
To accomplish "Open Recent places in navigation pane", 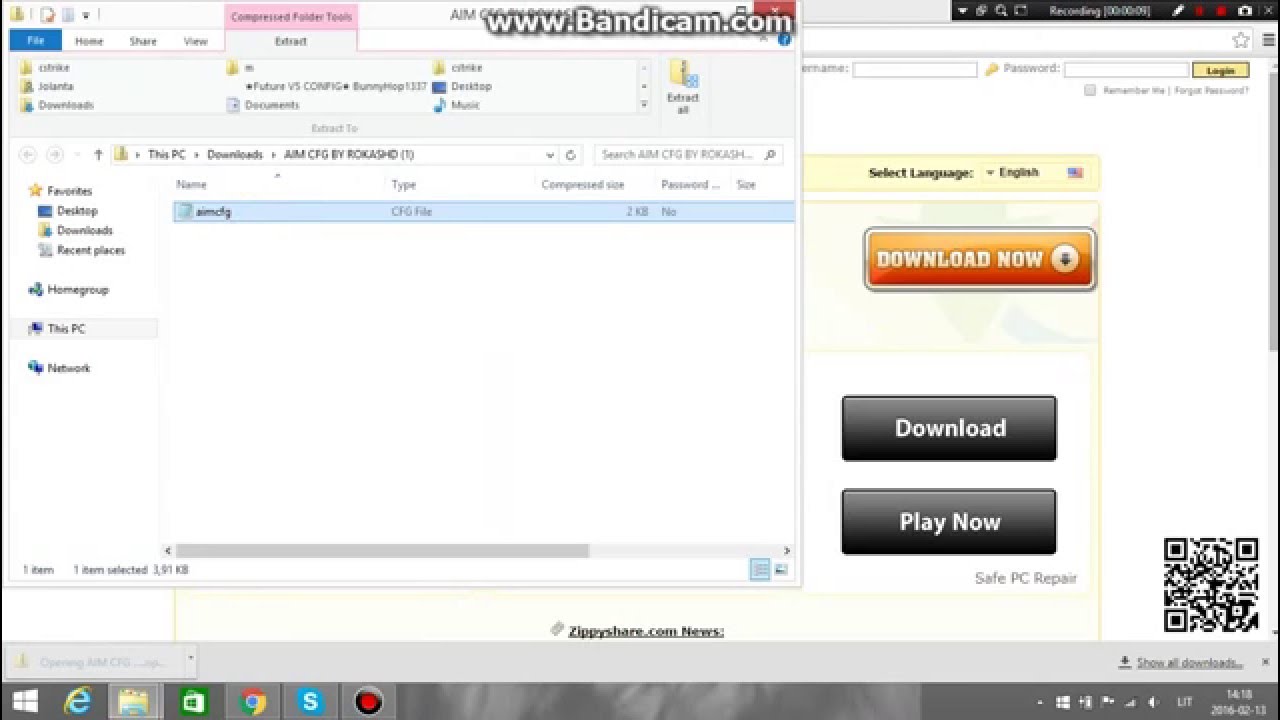I will pos(81,250).
